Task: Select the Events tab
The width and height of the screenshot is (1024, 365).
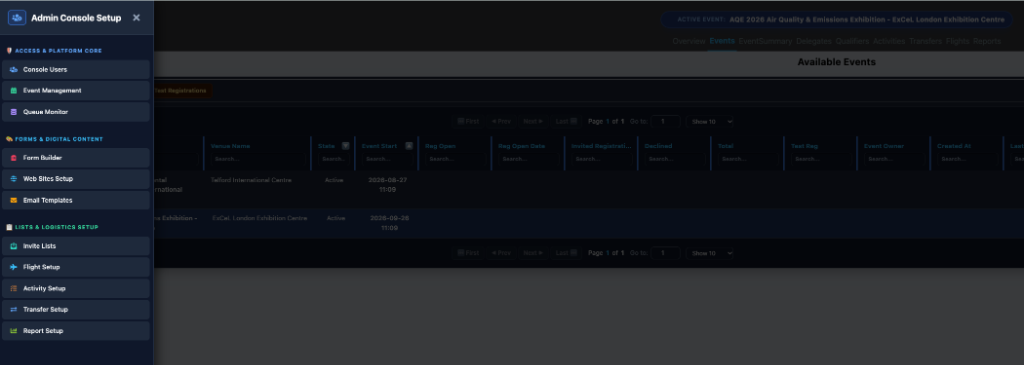Action: [722, 41]
